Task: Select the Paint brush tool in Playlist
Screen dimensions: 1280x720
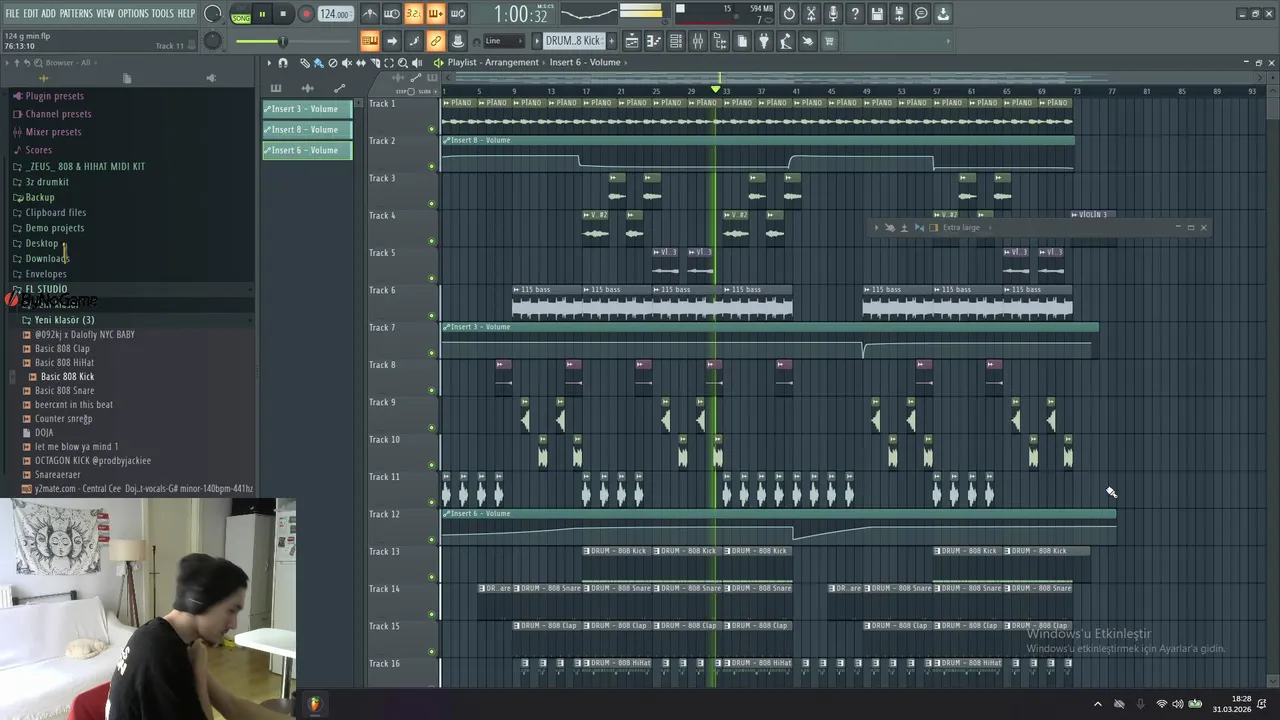Action: 319,63
